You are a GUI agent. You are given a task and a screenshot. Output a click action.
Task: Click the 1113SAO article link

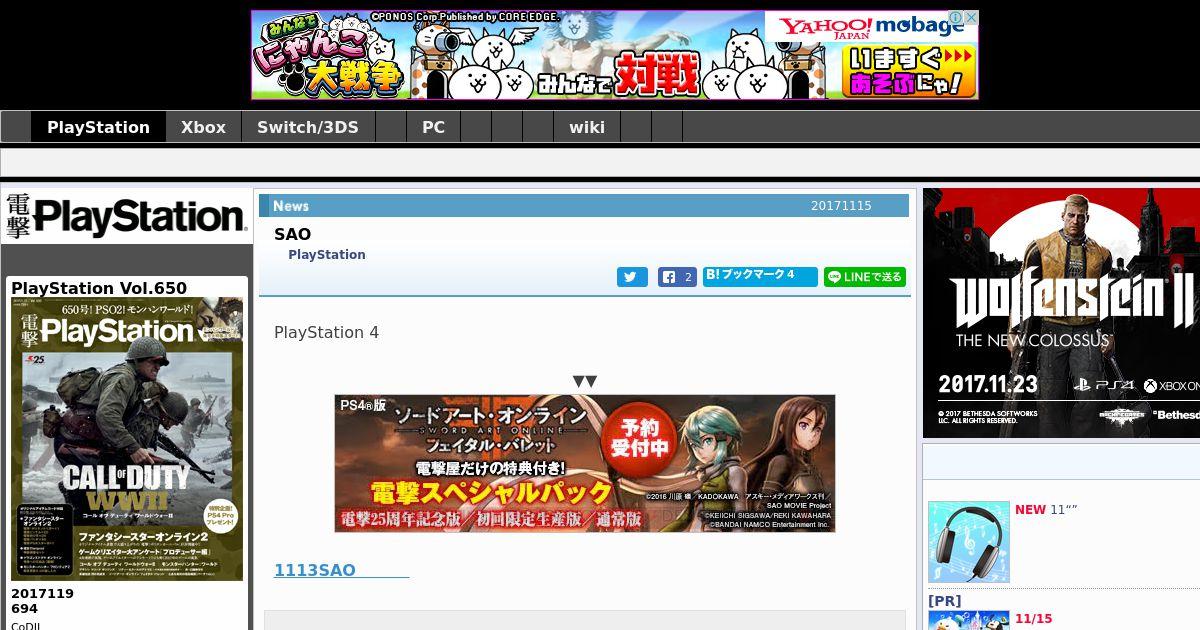341,570
